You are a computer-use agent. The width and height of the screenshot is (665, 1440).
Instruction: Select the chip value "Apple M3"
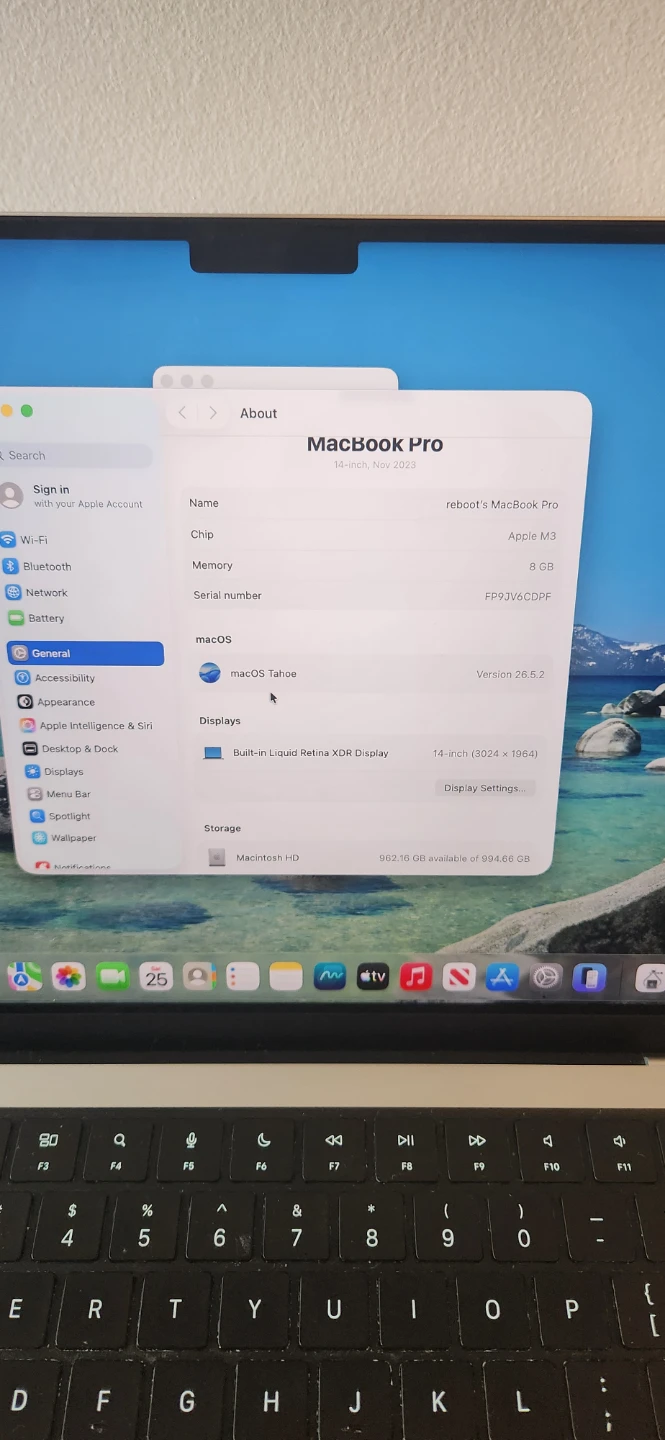tap(532, 536)
